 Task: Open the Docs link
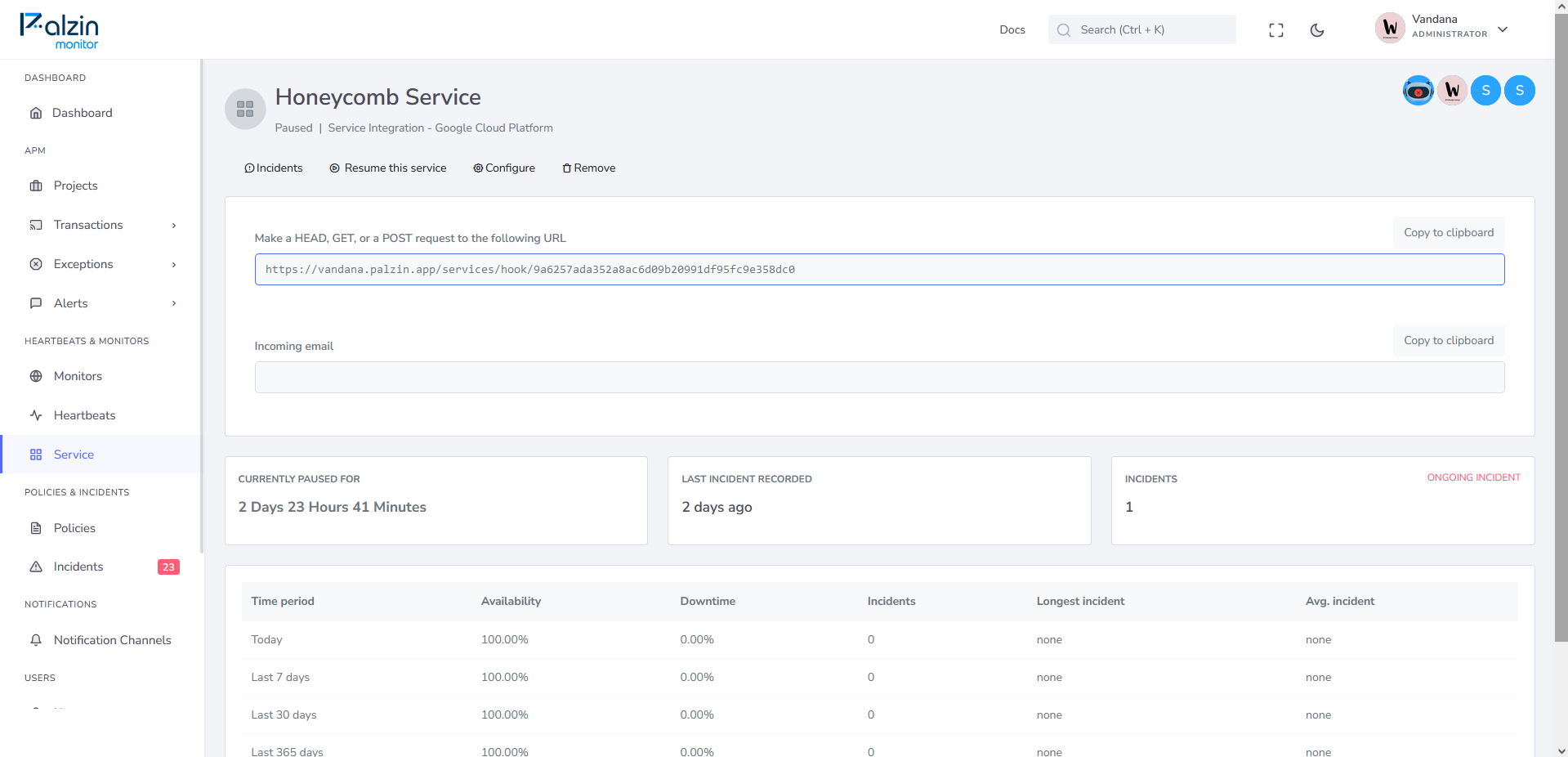(1012, 29)
